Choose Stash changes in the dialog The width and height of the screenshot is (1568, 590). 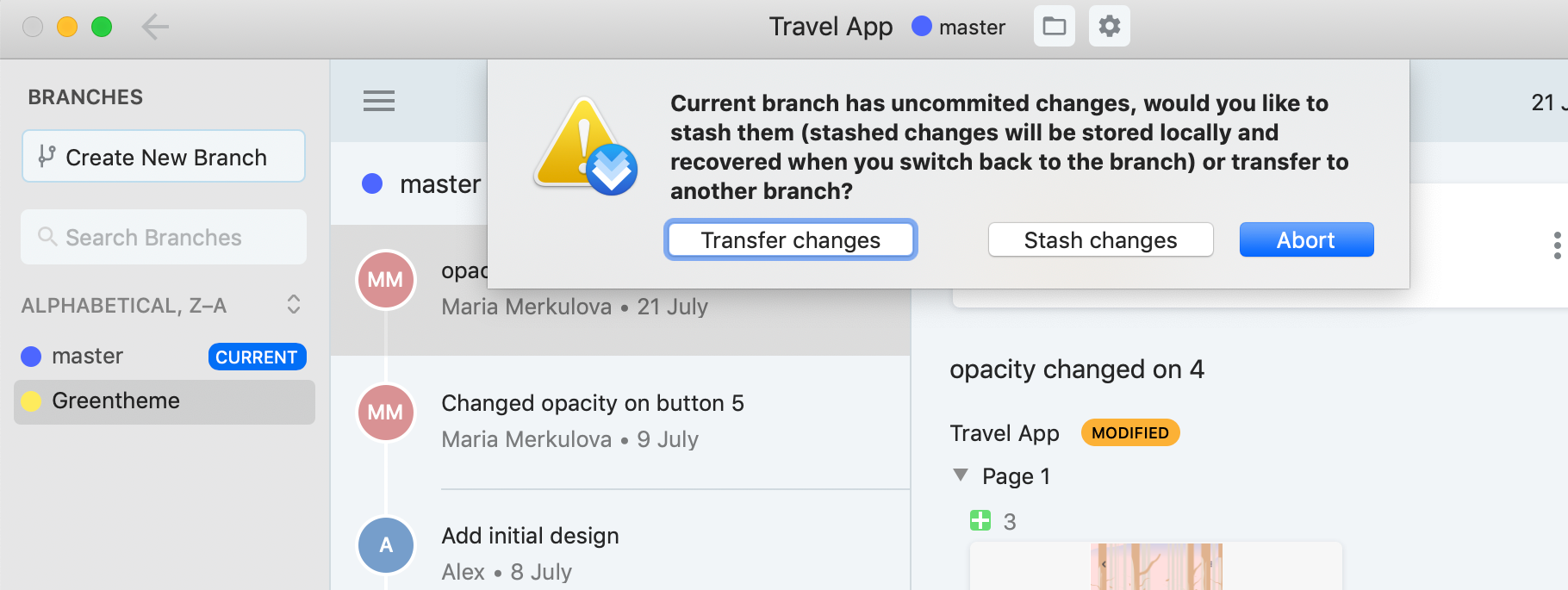tap(1100, 239)
